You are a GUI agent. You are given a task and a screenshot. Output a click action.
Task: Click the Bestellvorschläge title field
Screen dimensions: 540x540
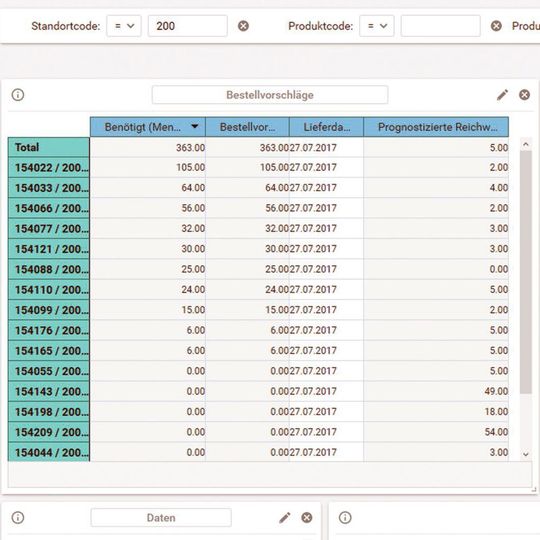pyautogui.click(x=270, y=95)
